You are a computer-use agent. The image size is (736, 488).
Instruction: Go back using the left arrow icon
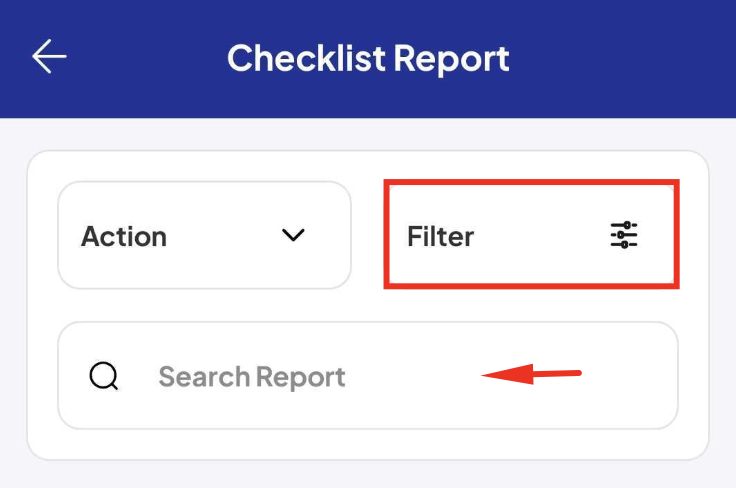tap(49, 56)
